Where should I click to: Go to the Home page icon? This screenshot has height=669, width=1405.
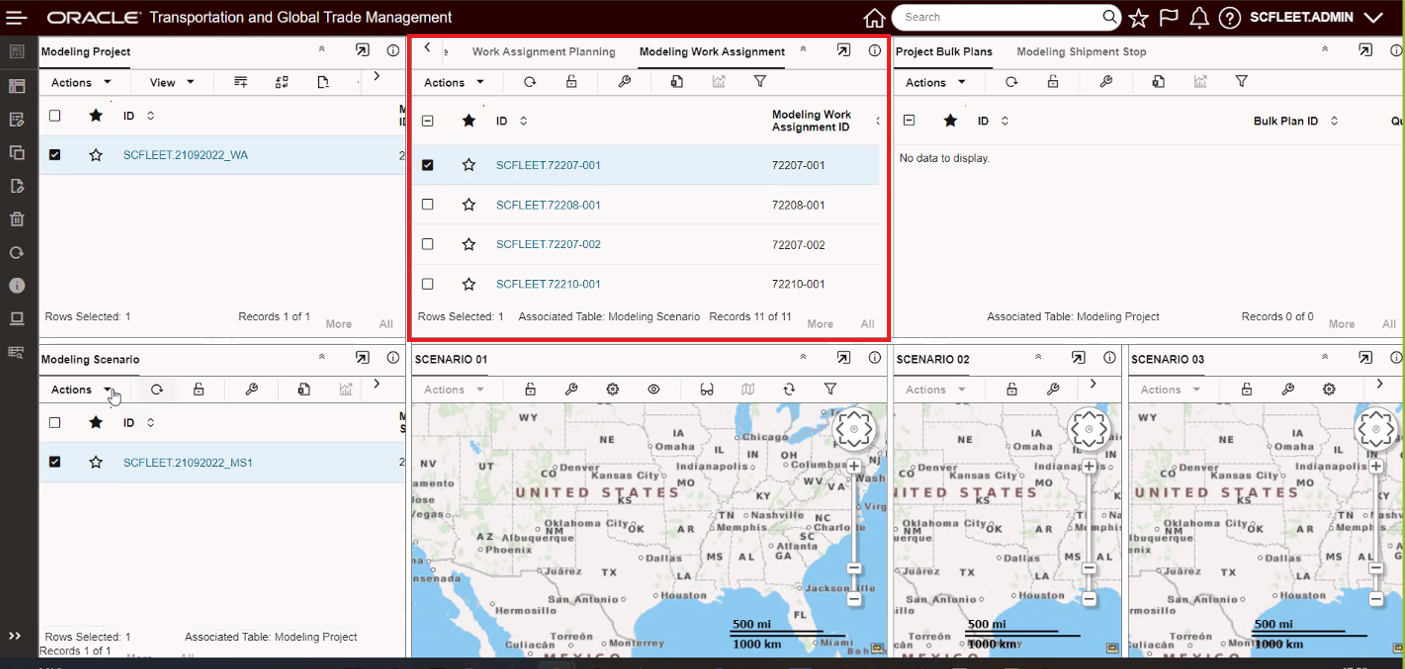click(x=874, y=18)
